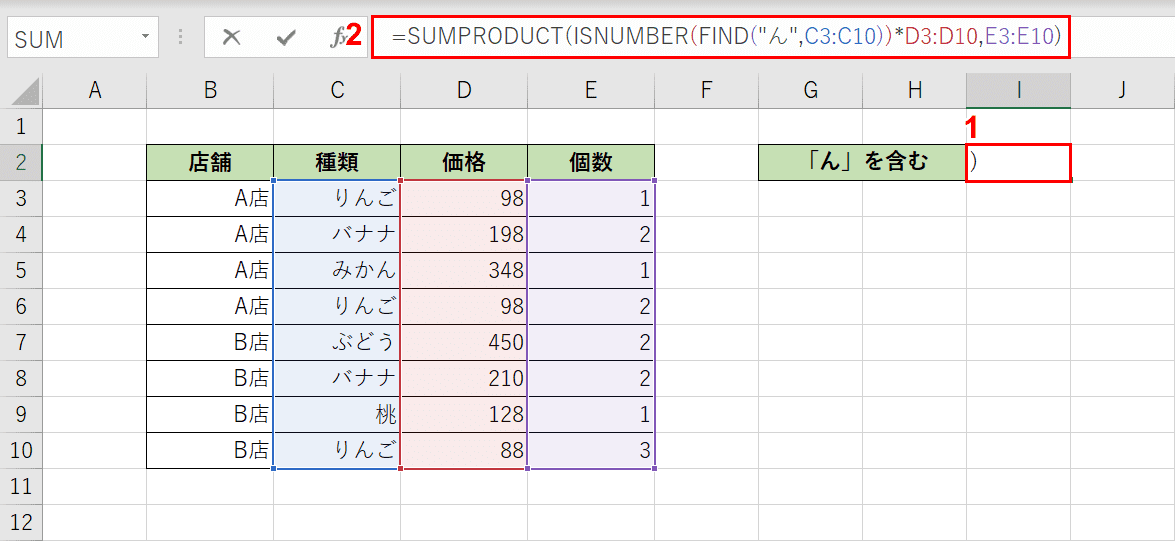Image resolution: width=1175 pixels, height=541 pixels.
Task: Select the price cell 128
Action: tap(464, 414)
